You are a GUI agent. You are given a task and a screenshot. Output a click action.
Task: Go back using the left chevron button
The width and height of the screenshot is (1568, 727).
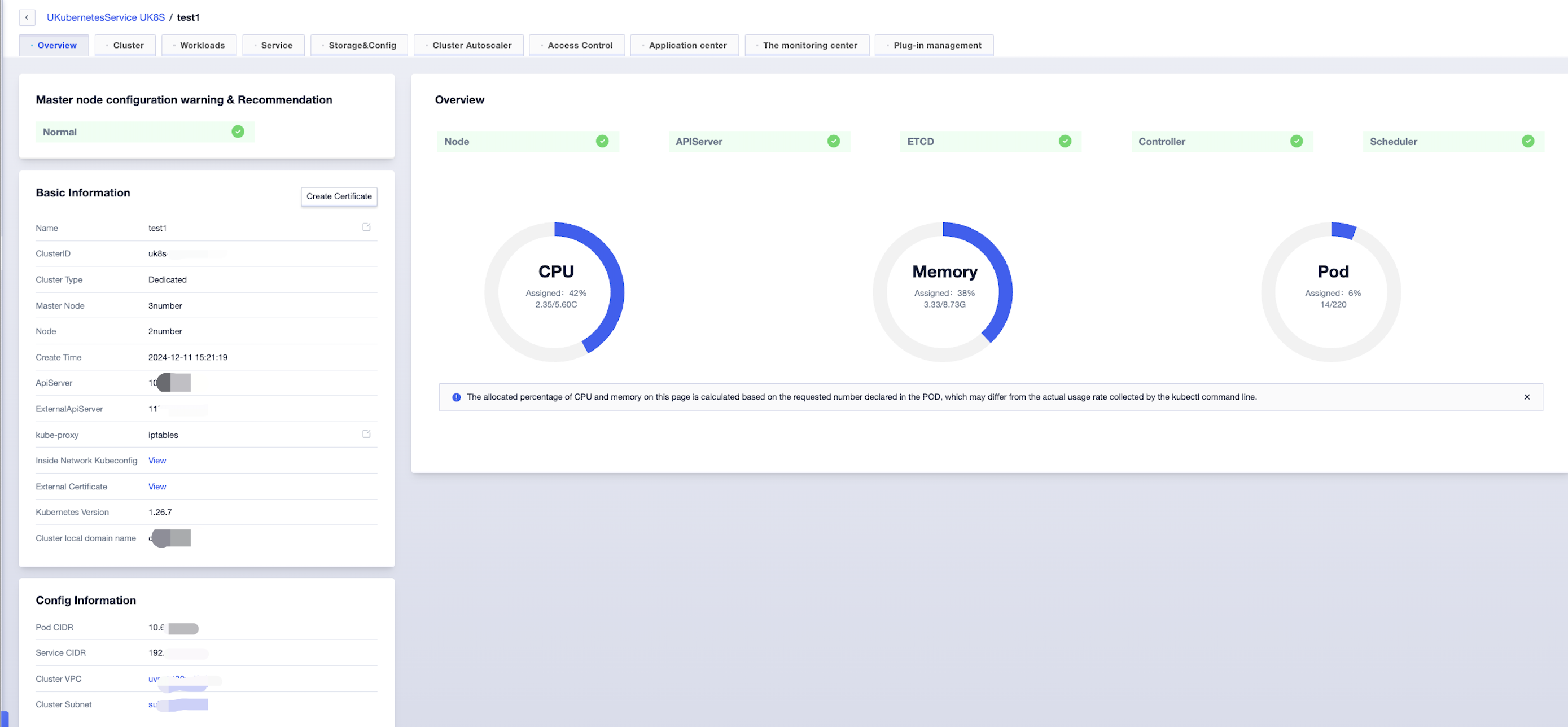point(27,17)
